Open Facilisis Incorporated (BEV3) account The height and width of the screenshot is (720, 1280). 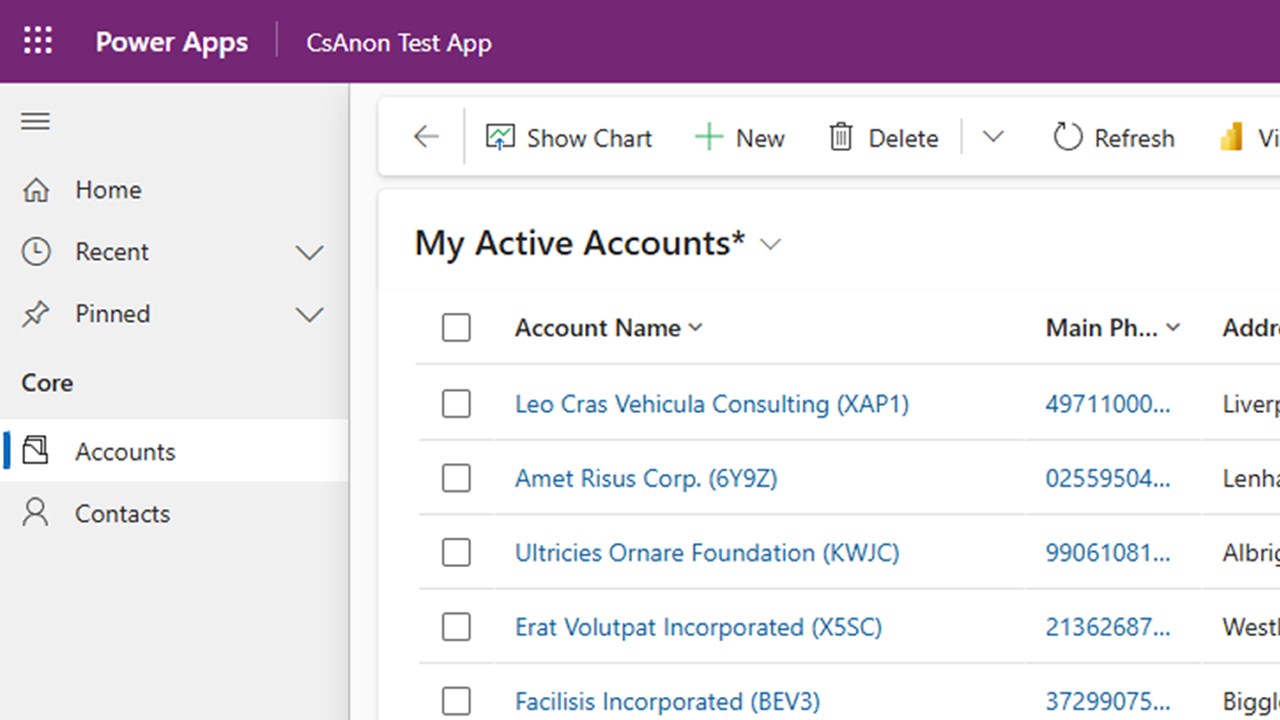pyautogui.click(x=667, y=701)
